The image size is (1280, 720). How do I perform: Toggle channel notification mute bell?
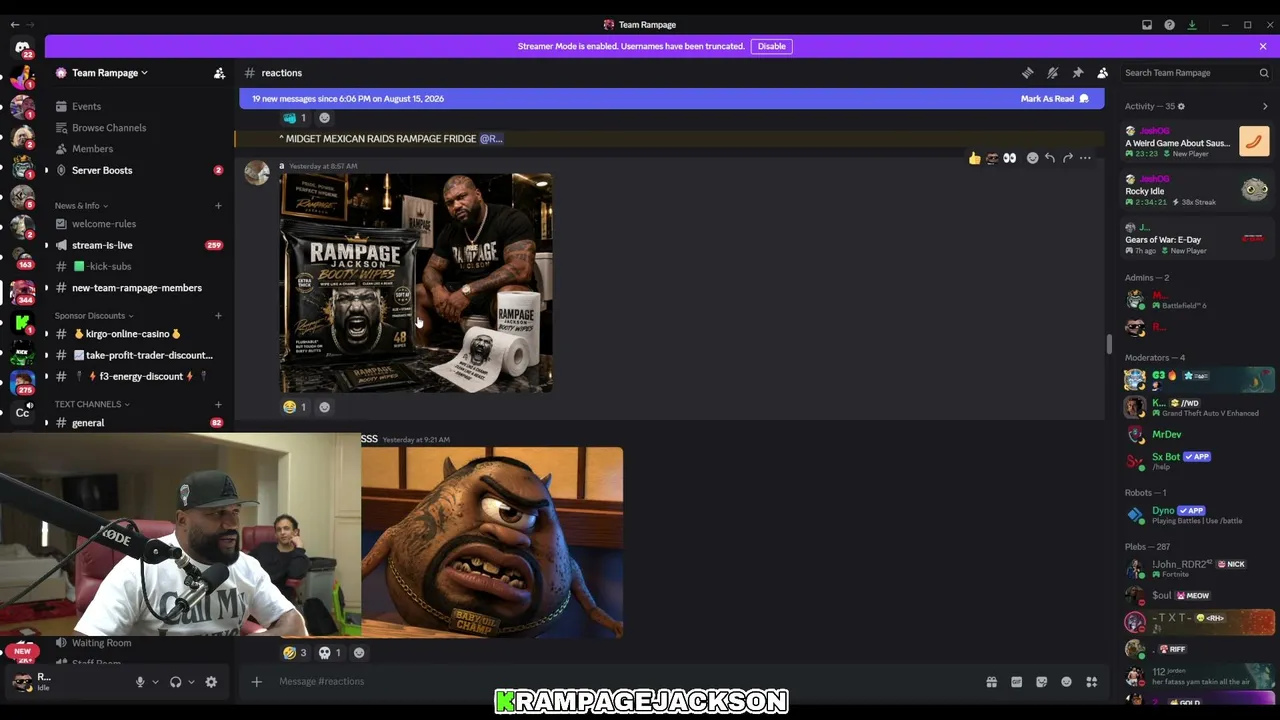coord(1052,73)
